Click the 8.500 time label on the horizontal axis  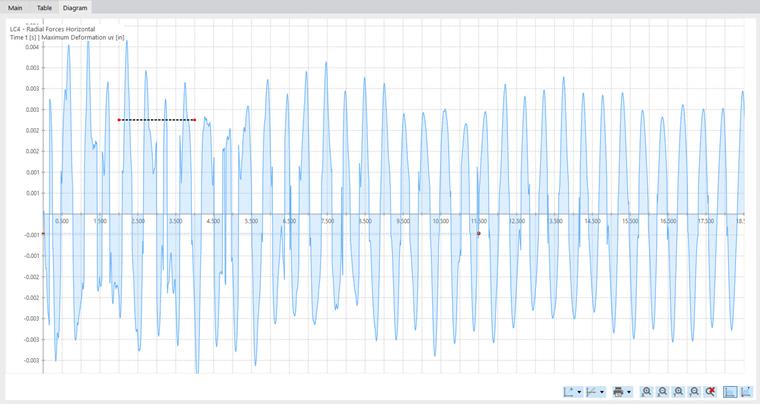[365, 221]
